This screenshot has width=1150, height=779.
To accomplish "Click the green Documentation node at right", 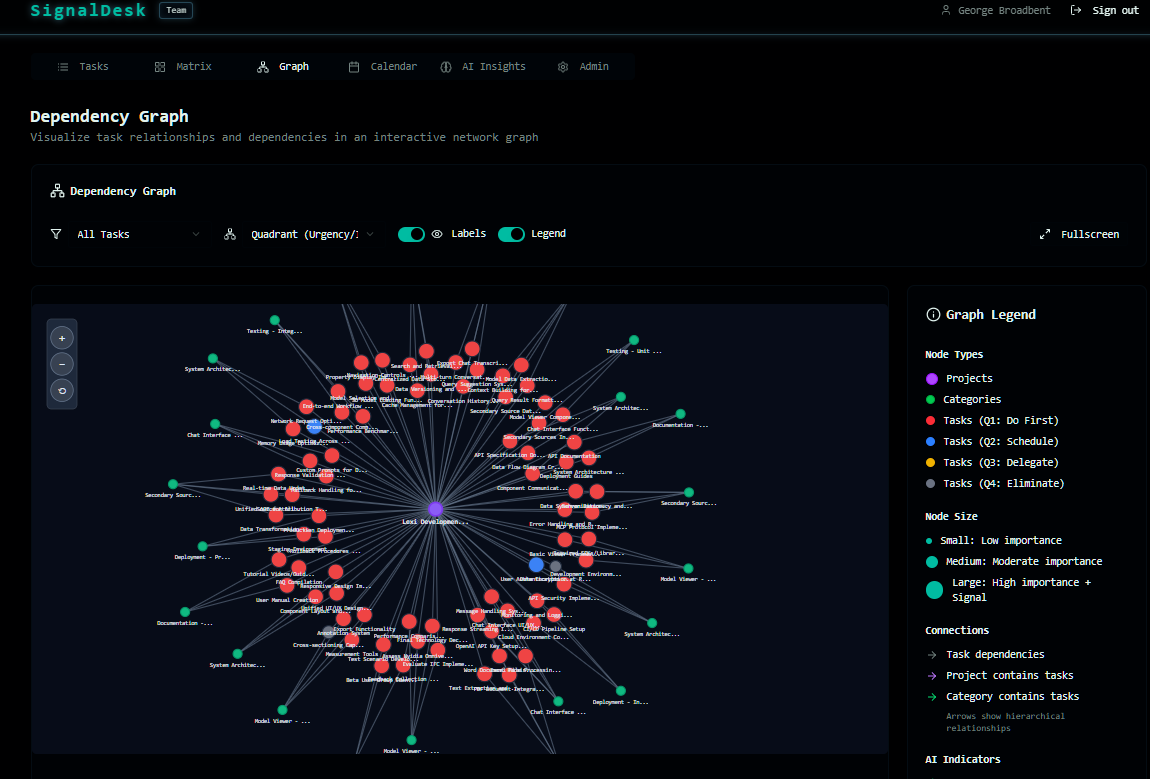I will 681,414.
